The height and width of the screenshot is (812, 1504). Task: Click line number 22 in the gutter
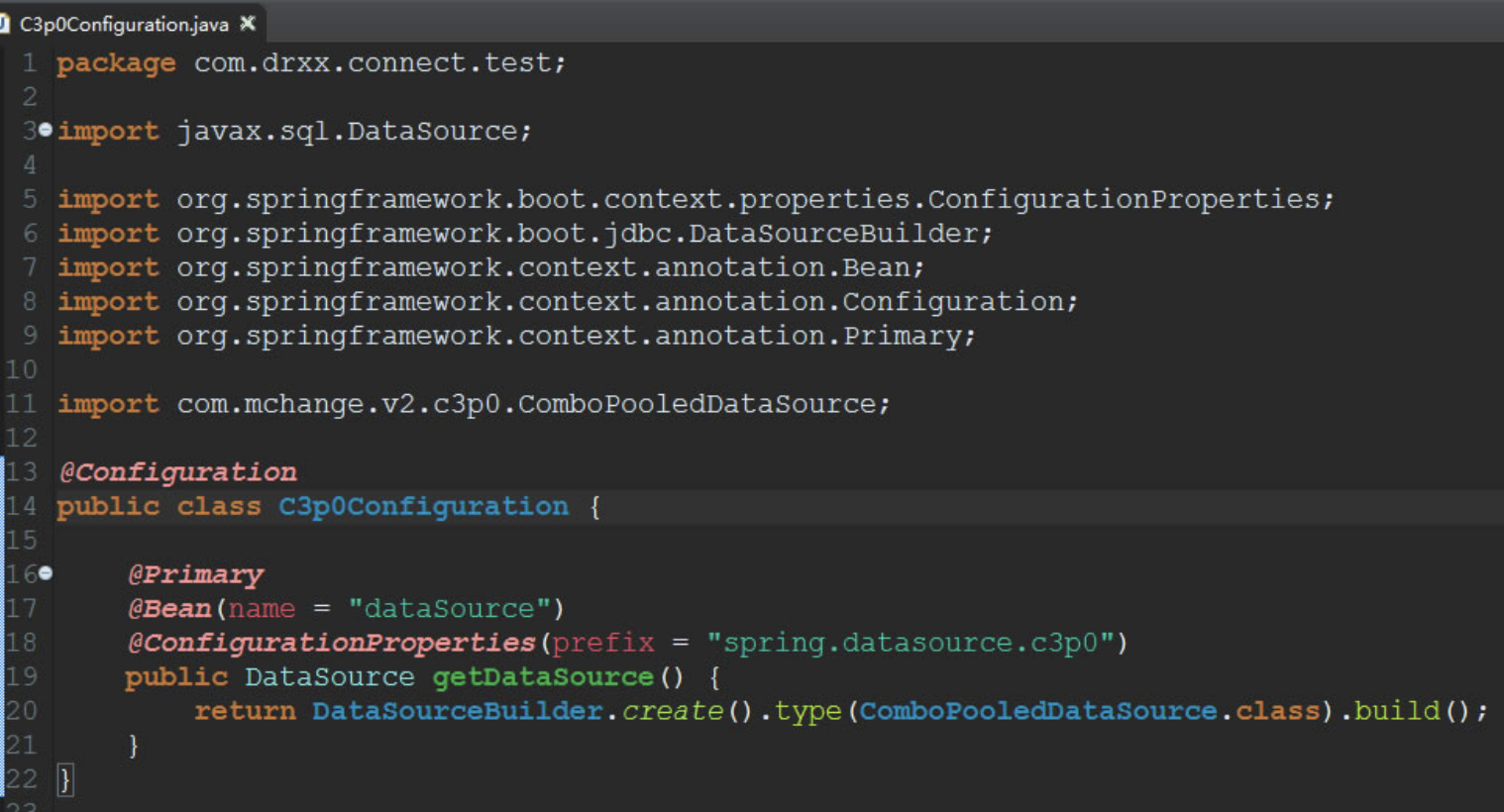pyautogui.click(x=21, y=779)
